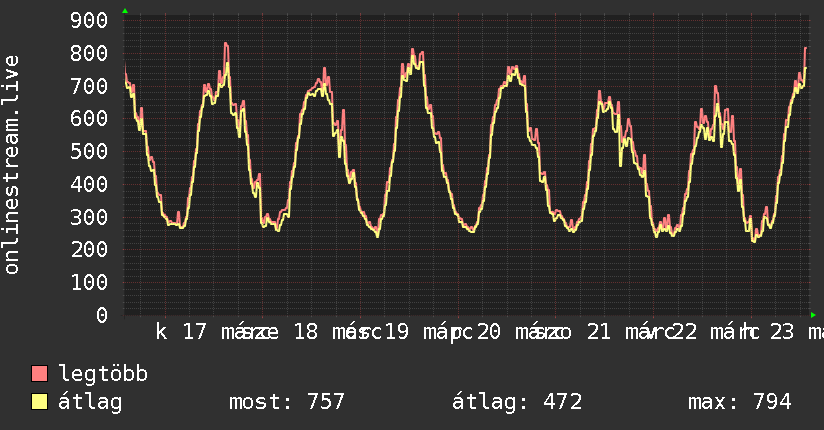Click the 19 date label on x-axis
This screenshot has height=430, width=824.
pyautogui.click(x=397, y=332)
